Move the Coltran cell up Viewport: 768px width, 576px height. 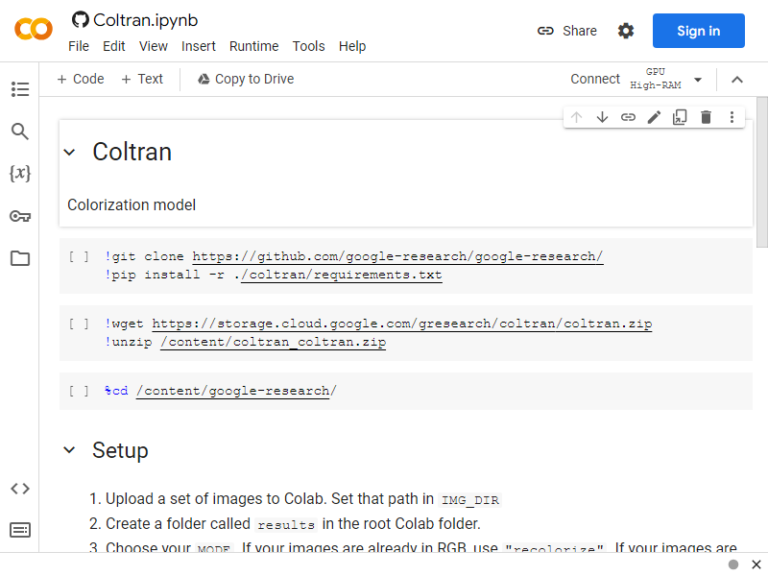(x=576, y=117)
